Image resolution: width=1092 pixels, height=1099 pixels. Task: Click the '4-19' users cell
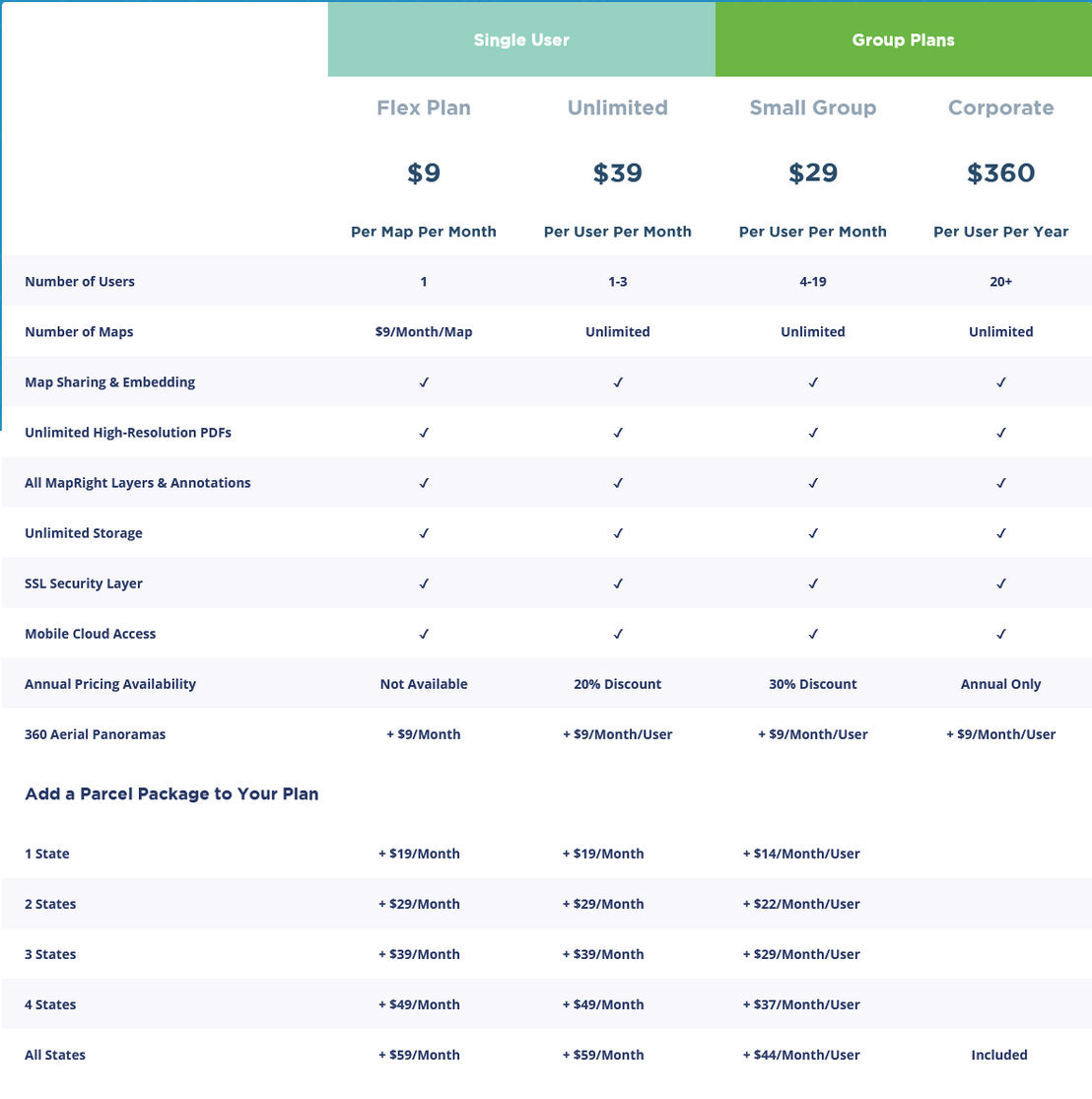813,281
